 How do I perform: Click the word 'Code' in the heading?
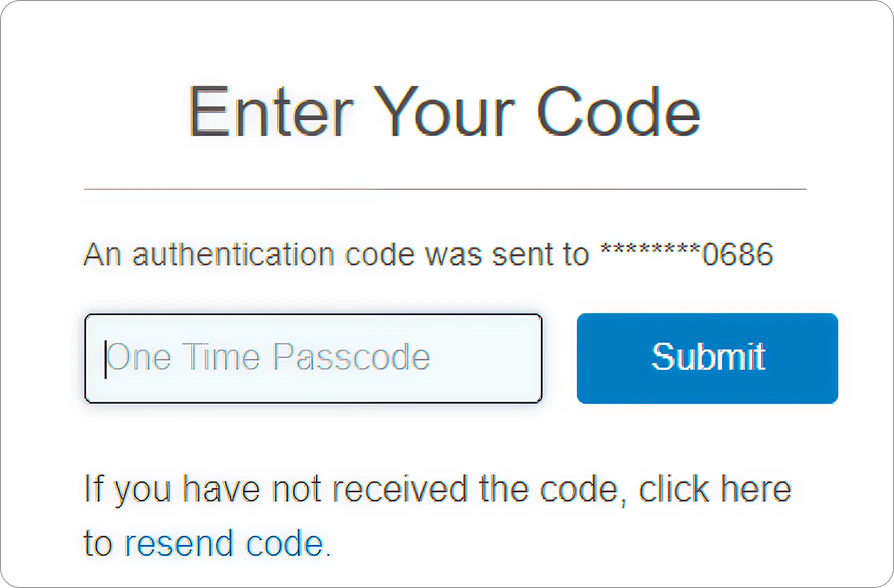click(x=618, y=111)
